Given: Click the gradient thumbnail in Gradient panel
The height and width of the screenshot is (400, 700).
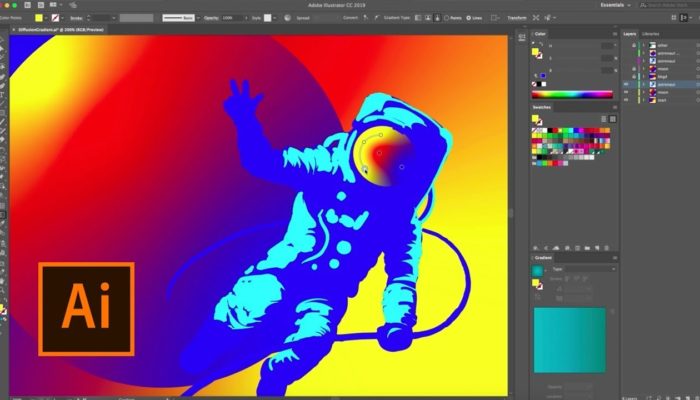Looking at the screenshot, I should point(538,271).
